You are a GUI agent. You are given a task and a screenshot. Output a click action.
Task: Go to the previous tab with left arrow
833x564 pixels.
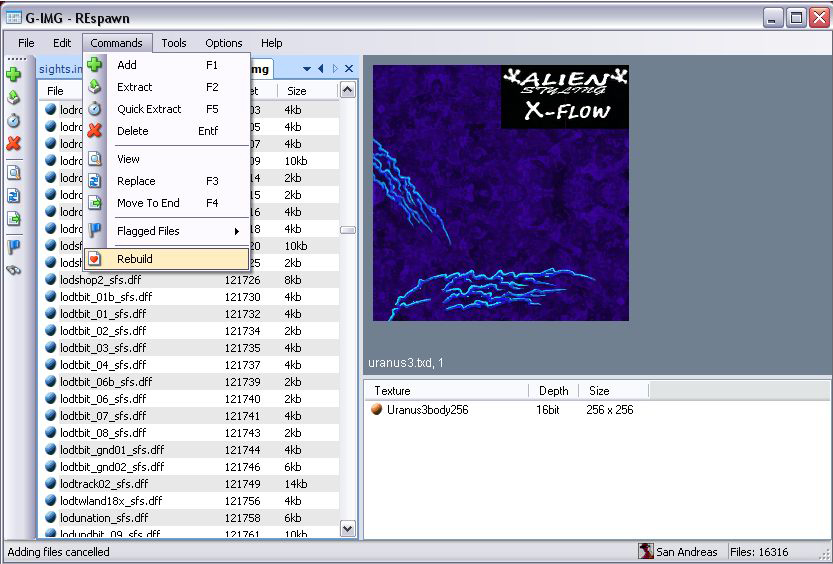pos(321,69)
